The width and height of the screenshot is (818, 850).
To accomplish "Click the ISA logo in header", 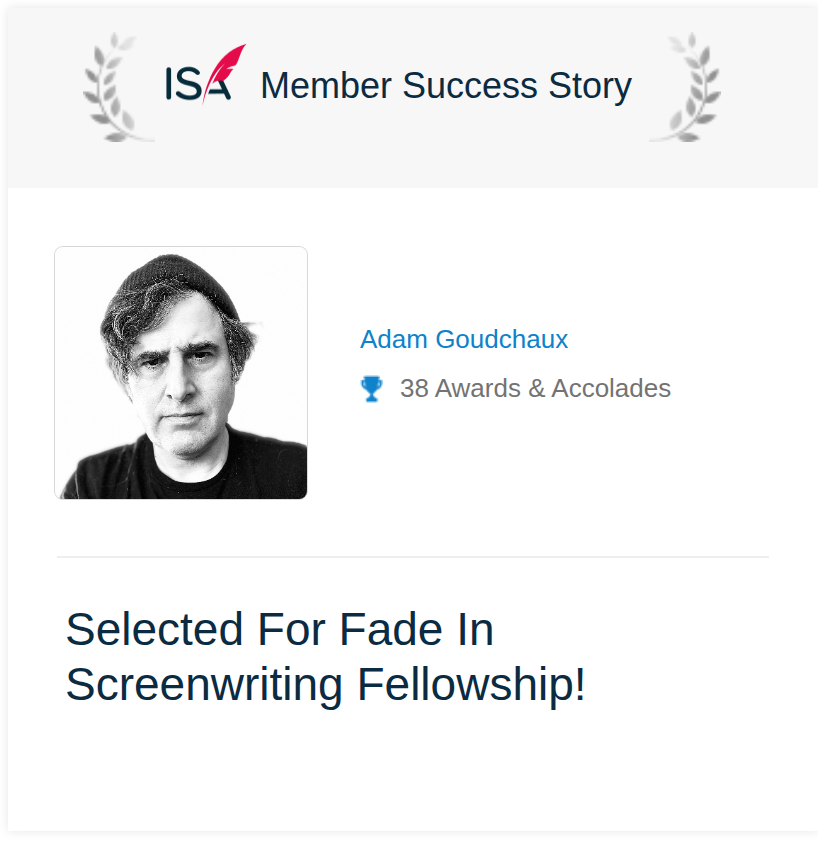I will pyautogui.click(x=205, y=74).
